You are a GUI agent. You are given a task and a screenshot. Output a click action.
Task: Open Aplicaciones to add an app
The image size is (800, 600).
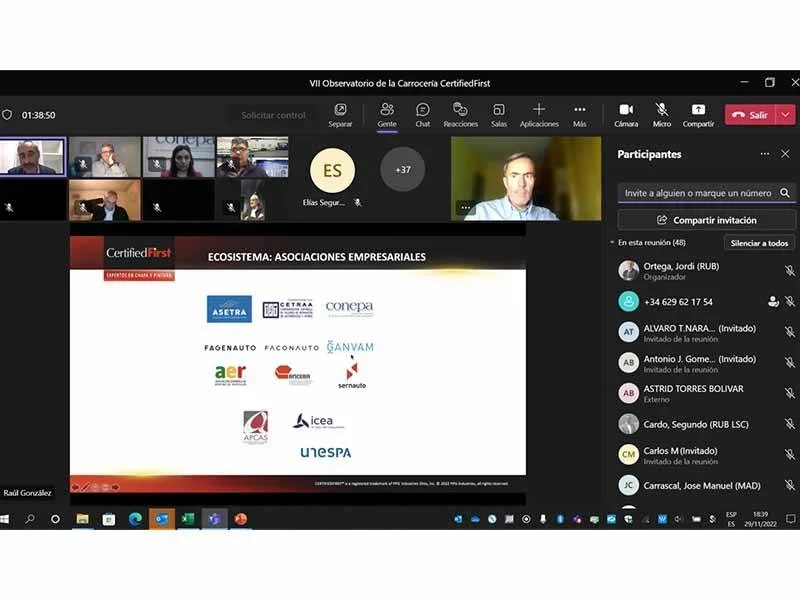(539, 115)
